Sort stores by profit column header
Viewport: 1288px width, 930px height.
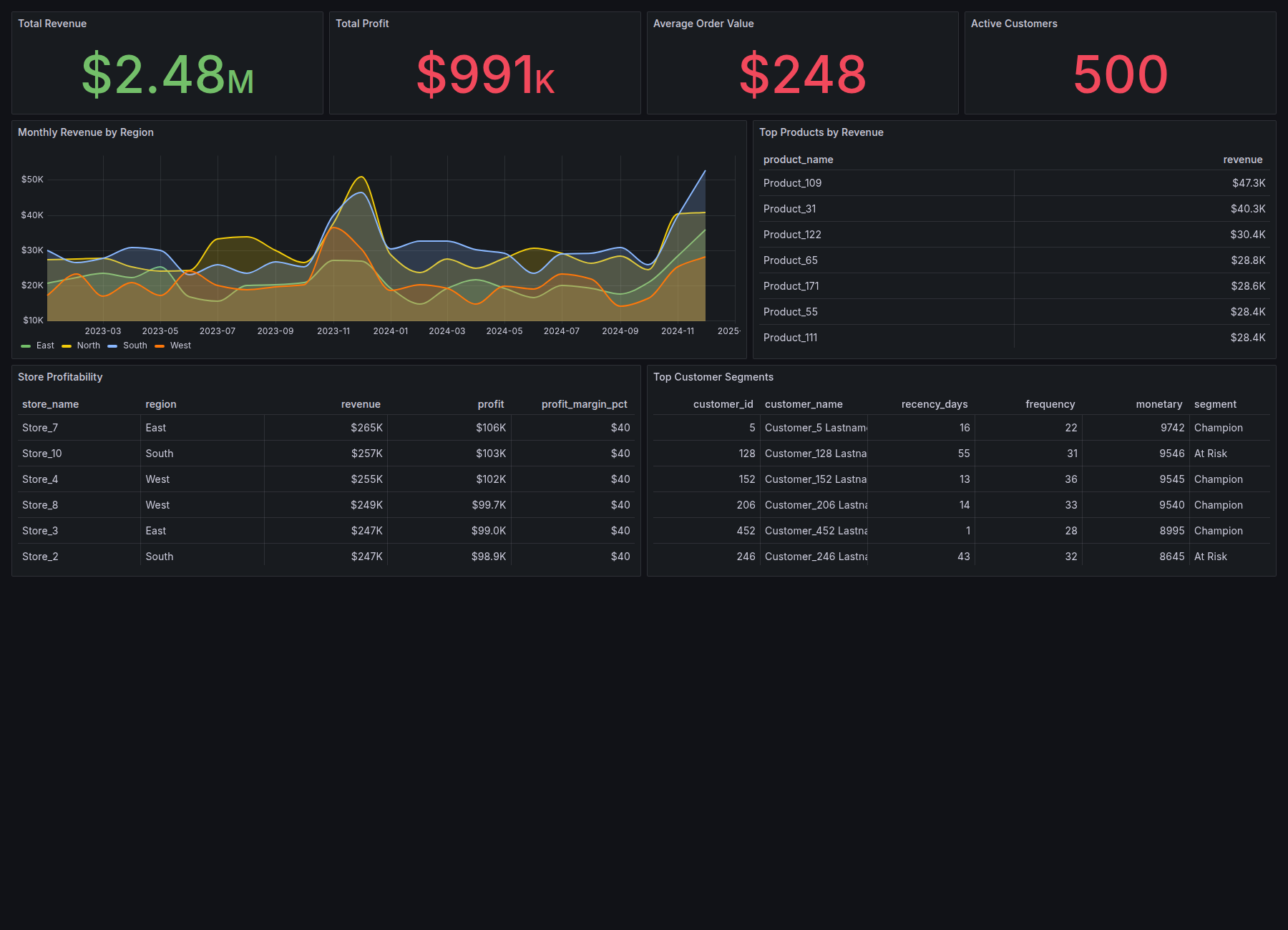(x=491, y=404)
